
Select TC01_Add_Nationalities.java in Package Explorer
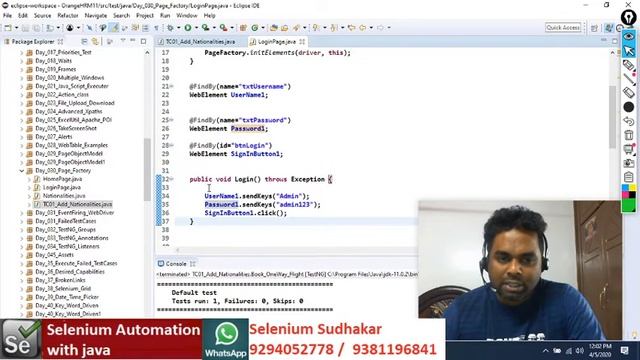pos(78,204)
